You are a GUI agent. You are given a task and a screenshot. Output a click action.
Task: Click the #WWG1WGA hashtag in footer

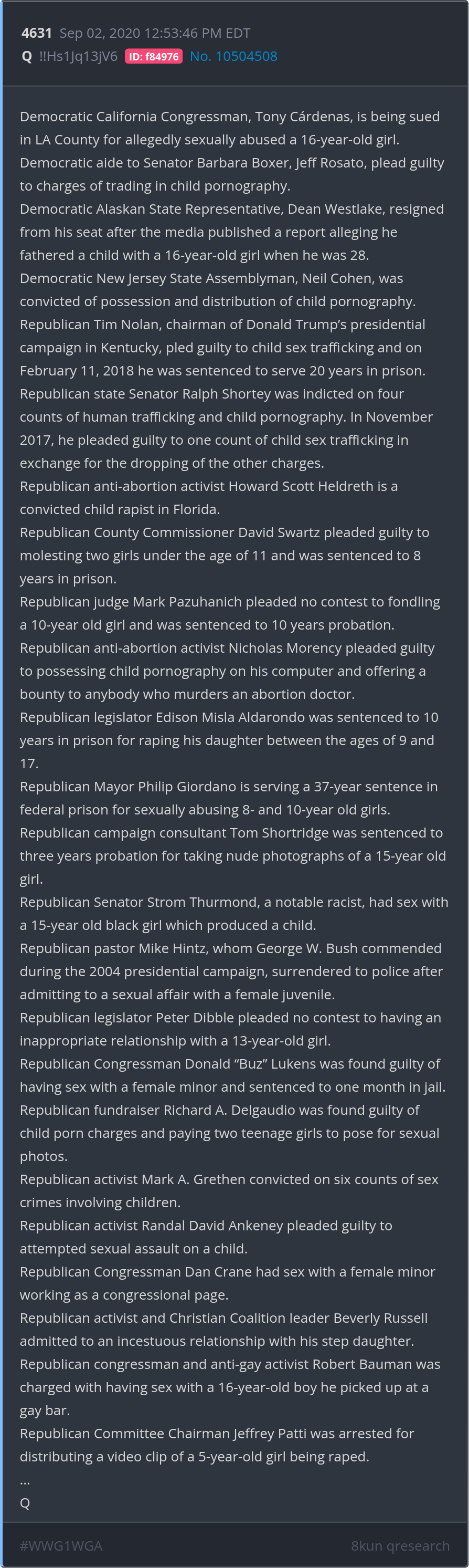61,1545
